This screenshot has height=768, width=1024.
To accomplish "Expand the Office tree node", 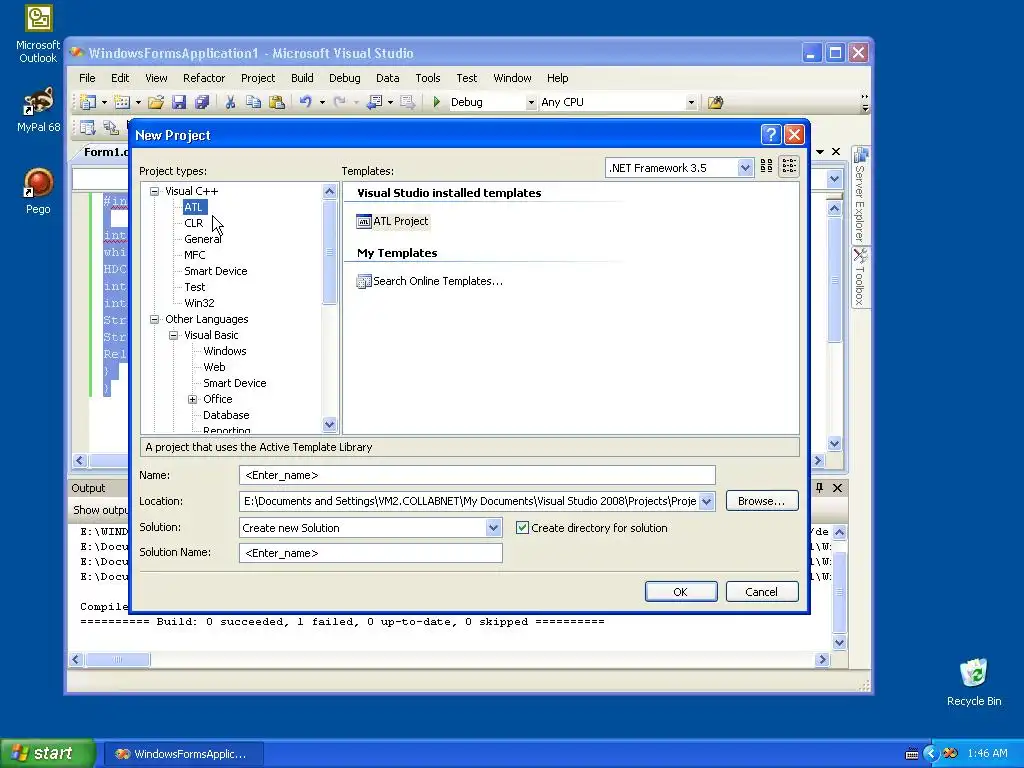I will click(193, 400).
